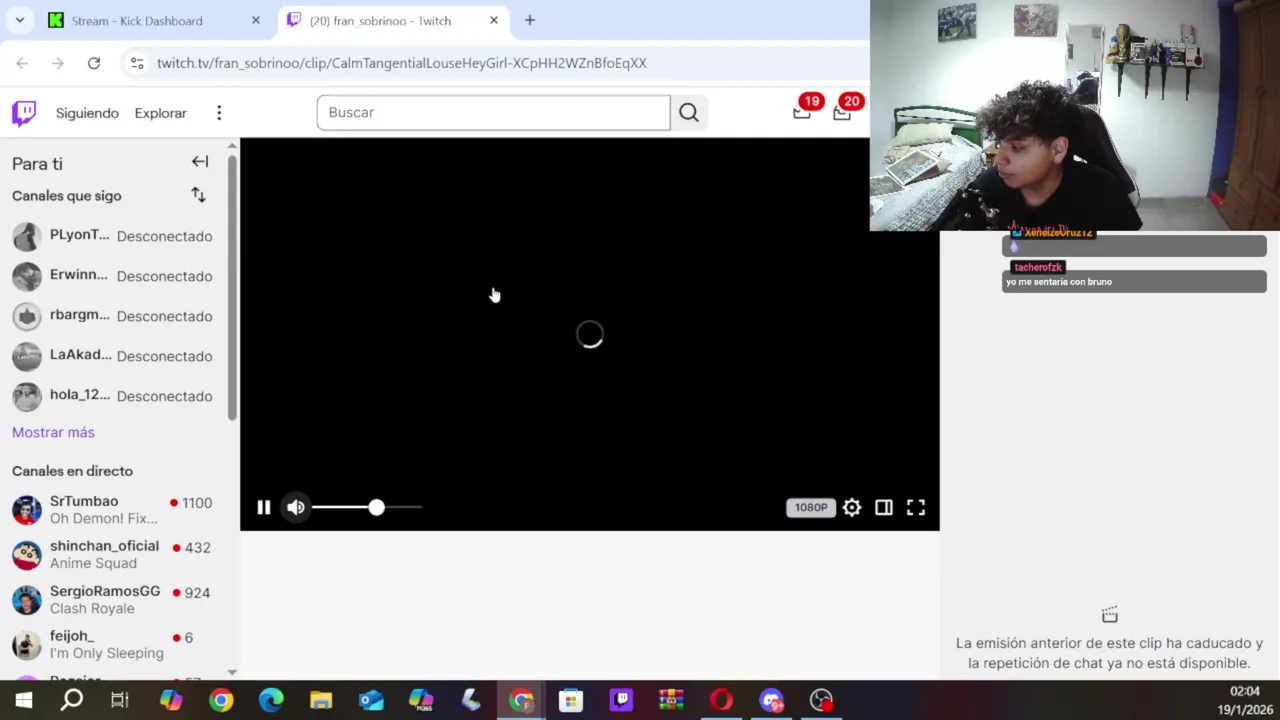Click the 'Canales que sigo' heading
Viewport: 1280px width, 720px height.
click(x=67, y=196)
